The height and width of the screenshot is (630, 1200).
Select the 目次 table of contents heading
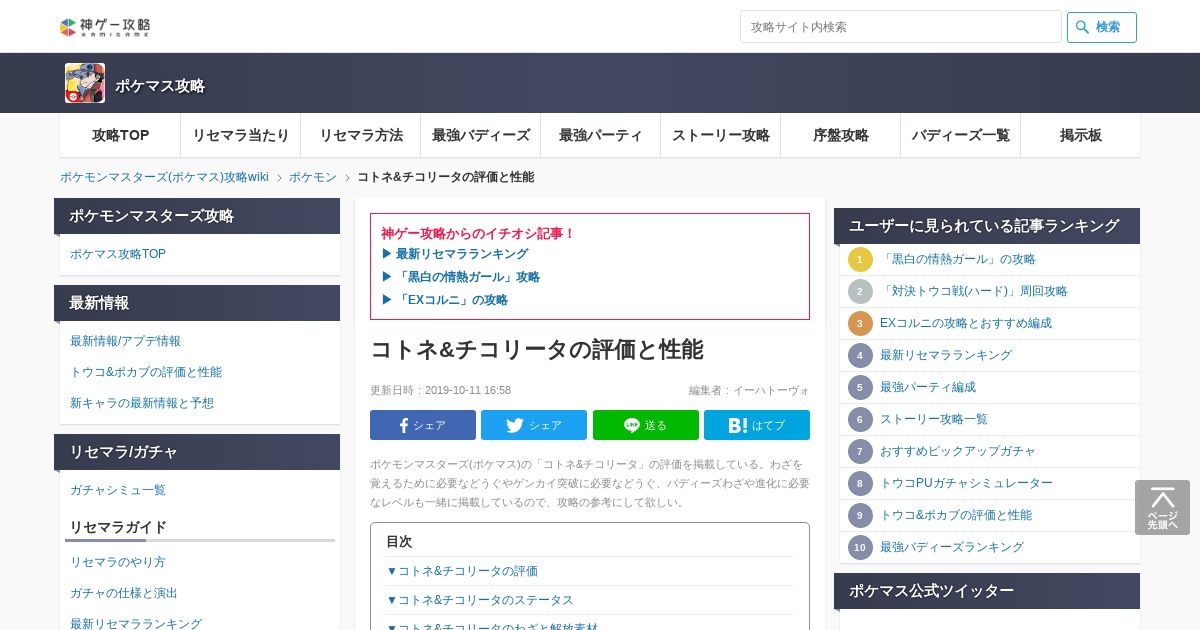399,541
